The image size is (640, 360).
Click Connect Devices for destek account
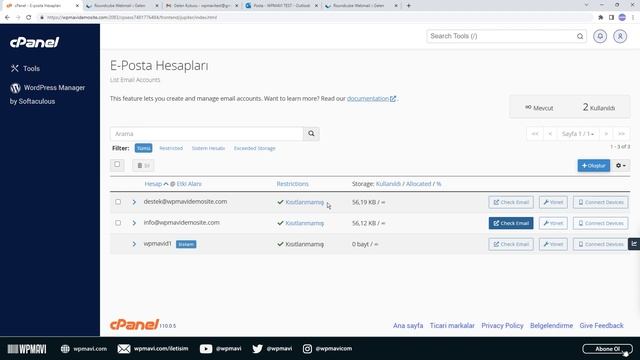point(600,202)
